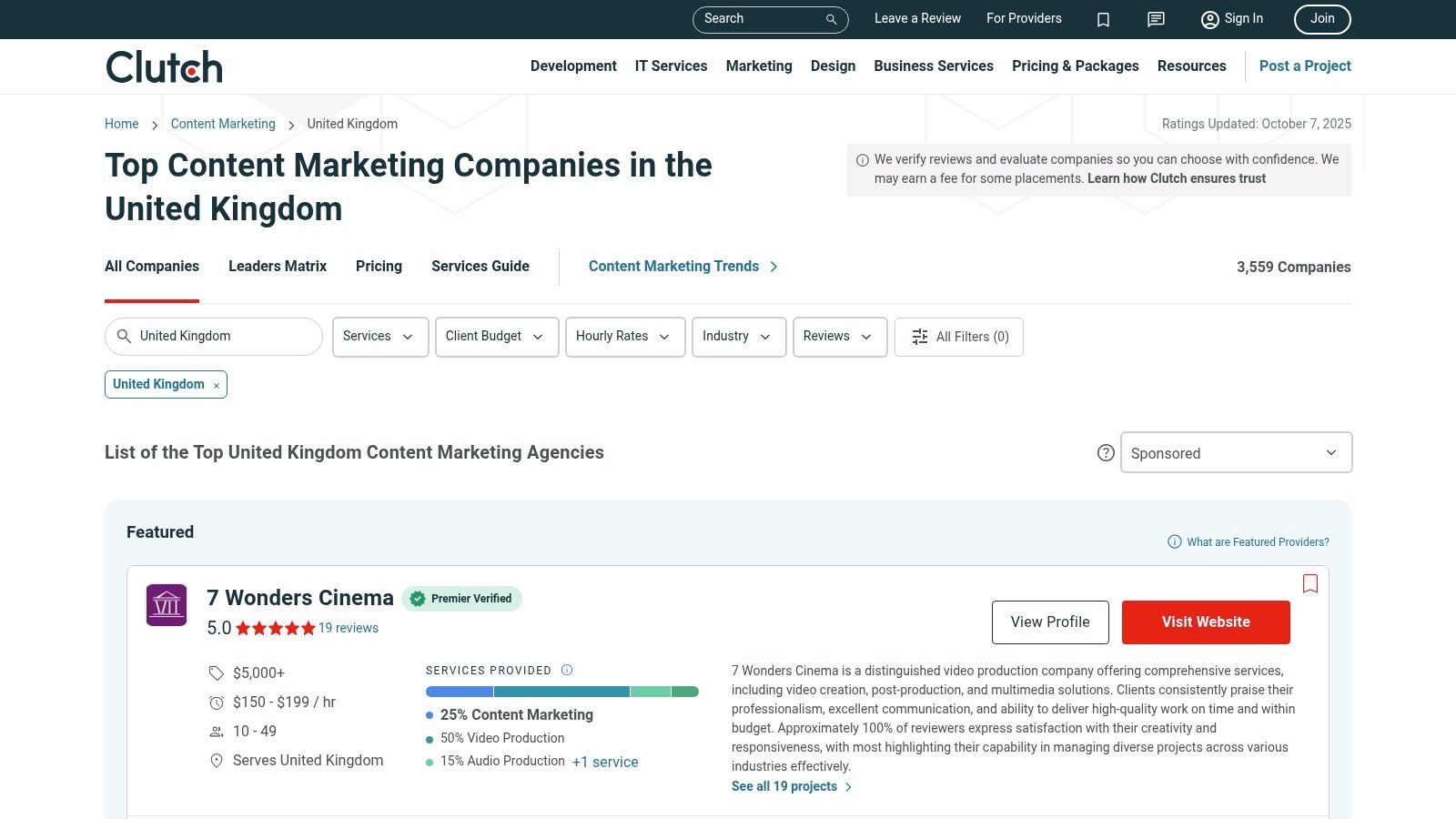Screen dimensions: 1456x819
Task: Open saved bookmarks icon in top bar
Action: click(x=1103, y=19)
